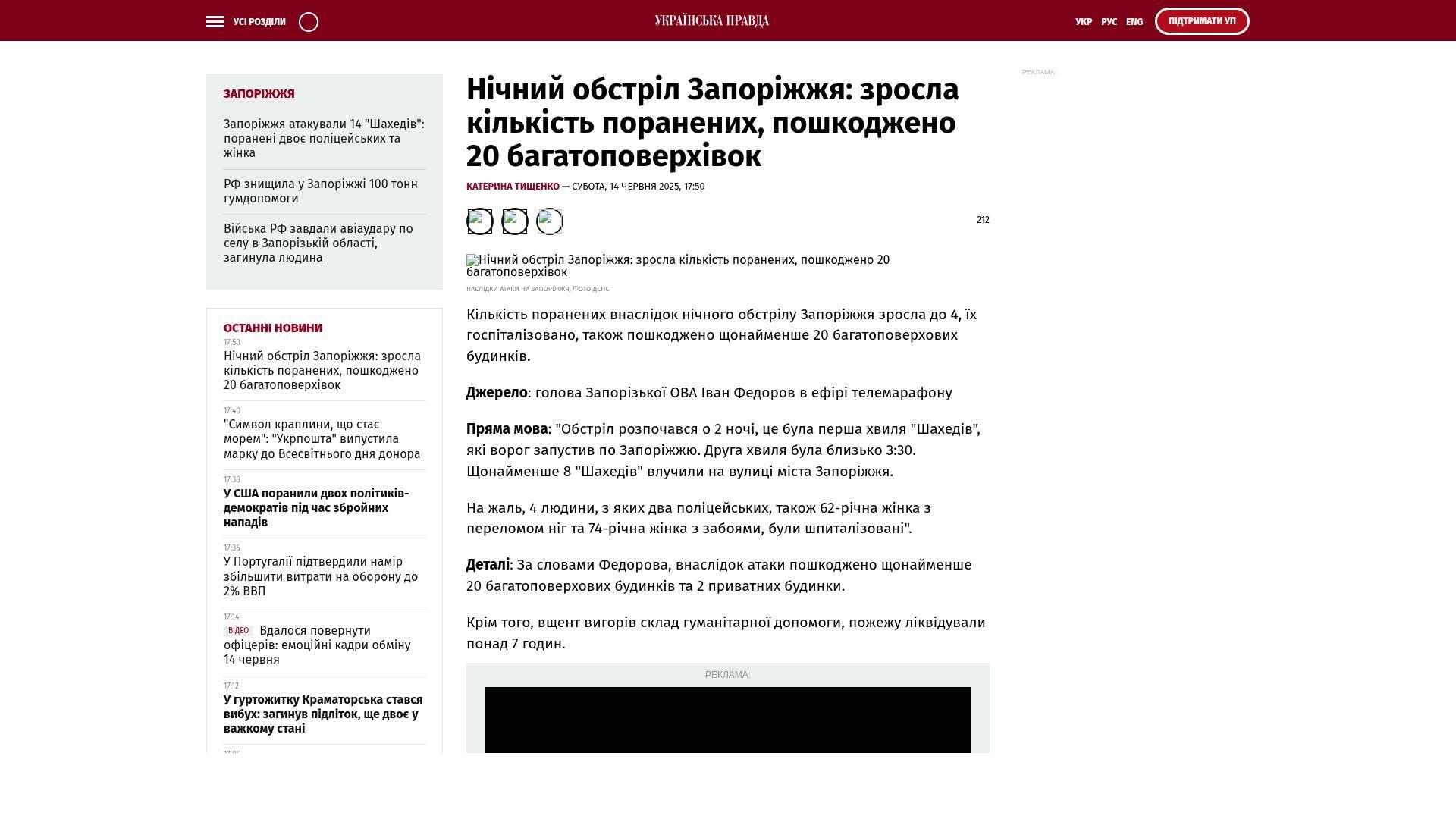Click the article headline text
Viewport: 1456px width, 819px height.
713,123
